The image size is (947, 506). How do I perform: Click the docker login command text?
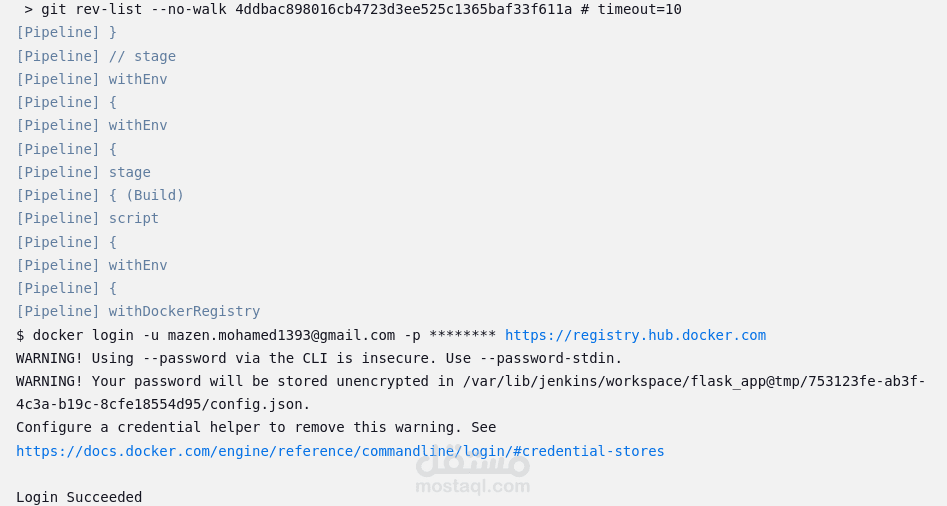click(256, 335)
